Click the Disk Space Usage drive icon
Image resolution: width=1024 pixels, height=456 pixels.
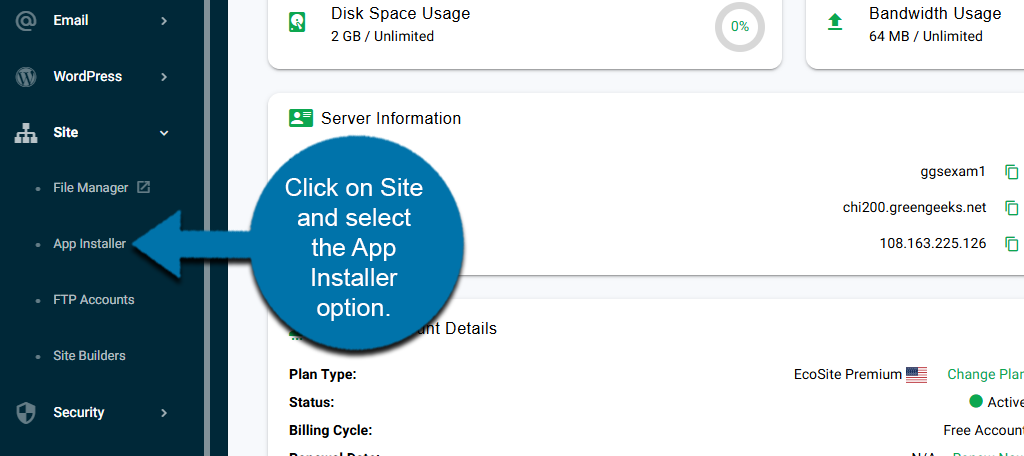297,23
